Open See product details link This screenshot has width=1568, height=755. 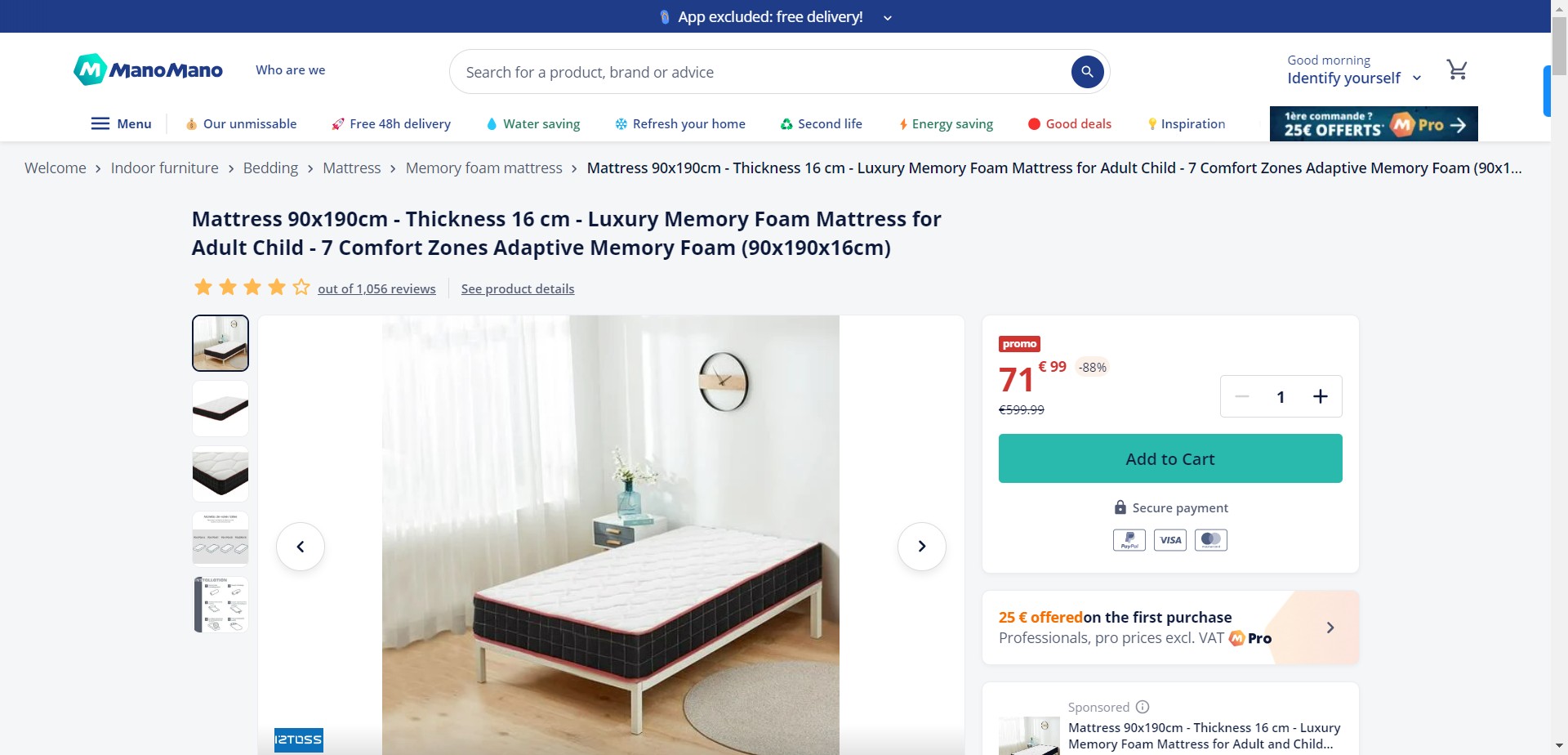click(x=518, y=288)
